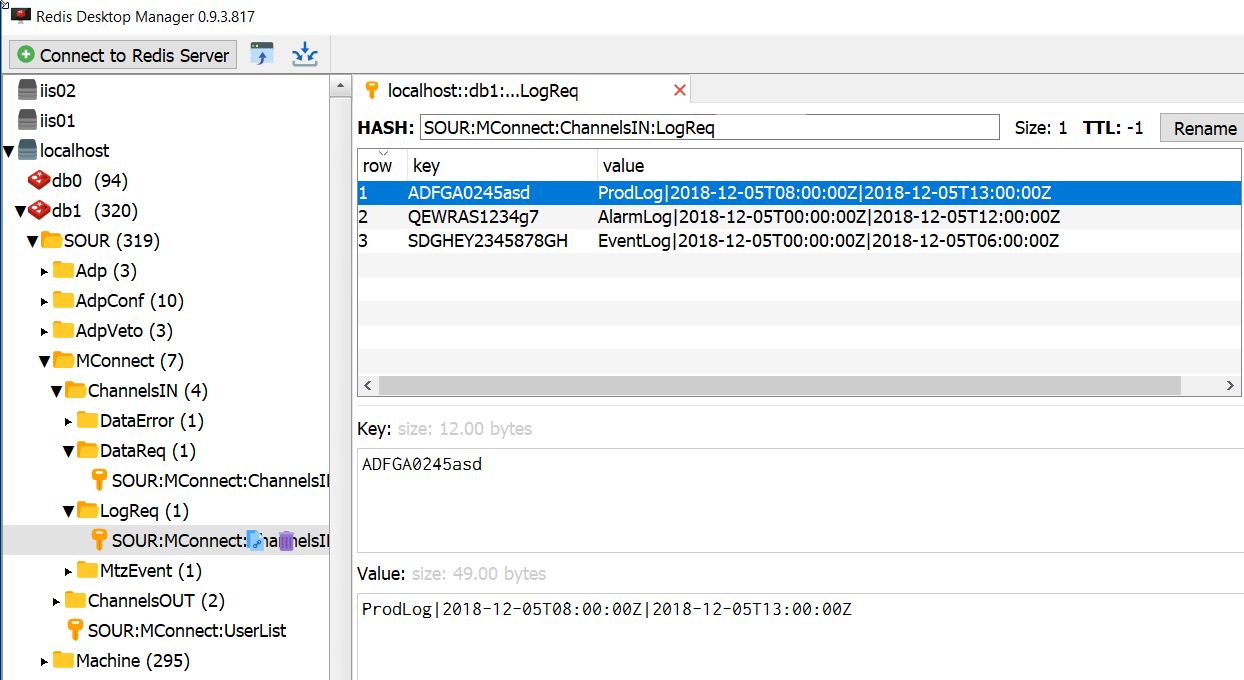
Task: Collapse the LogReq (1) namespace
Action: (x=69, y=511)
